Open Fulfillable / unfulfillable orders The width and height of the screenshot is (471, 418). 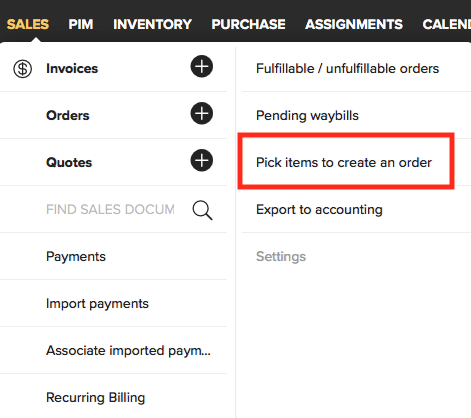[x=347, y=69]
